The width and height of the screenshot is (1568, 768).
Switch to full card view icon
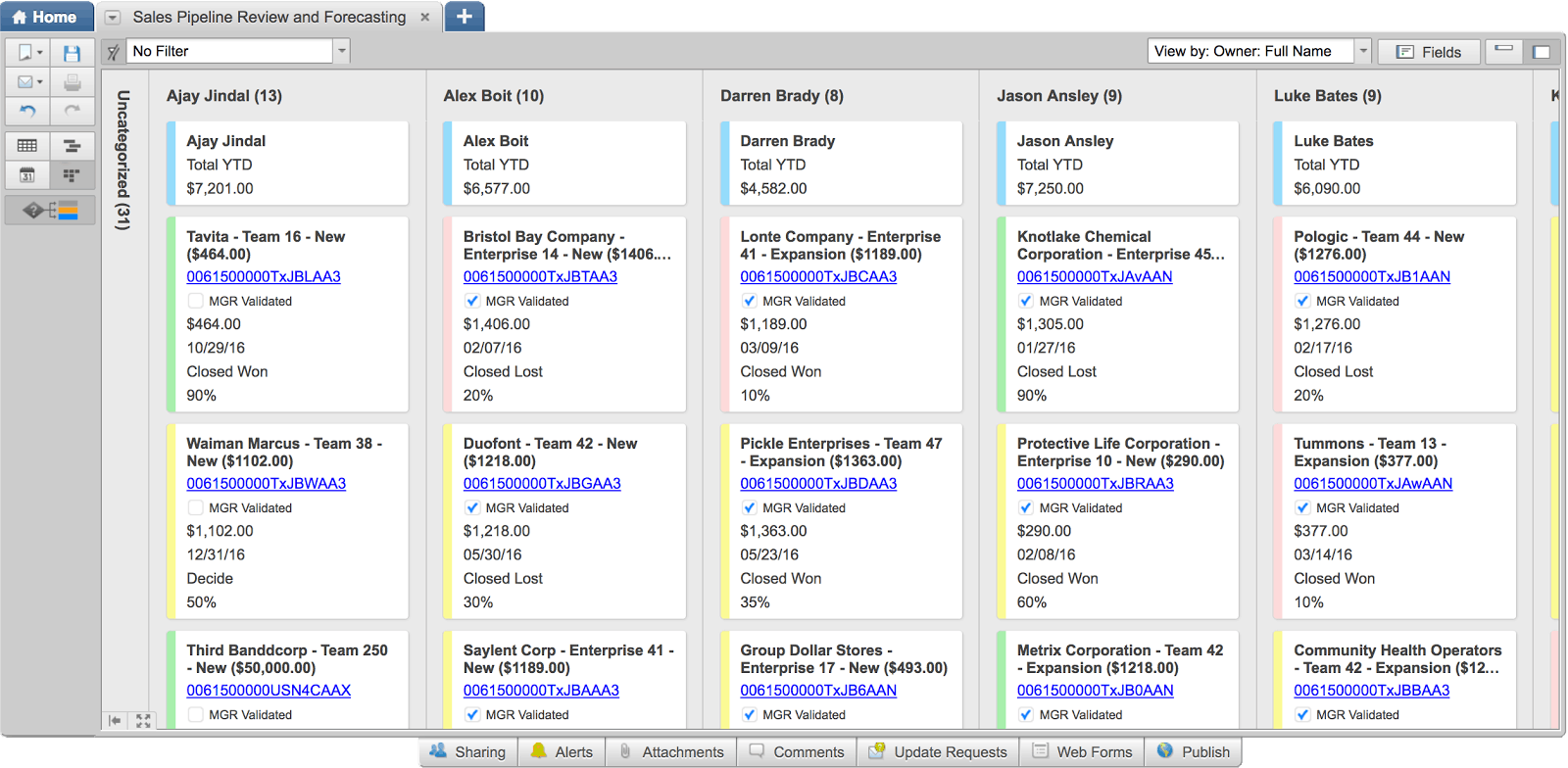click(1542, 51)
